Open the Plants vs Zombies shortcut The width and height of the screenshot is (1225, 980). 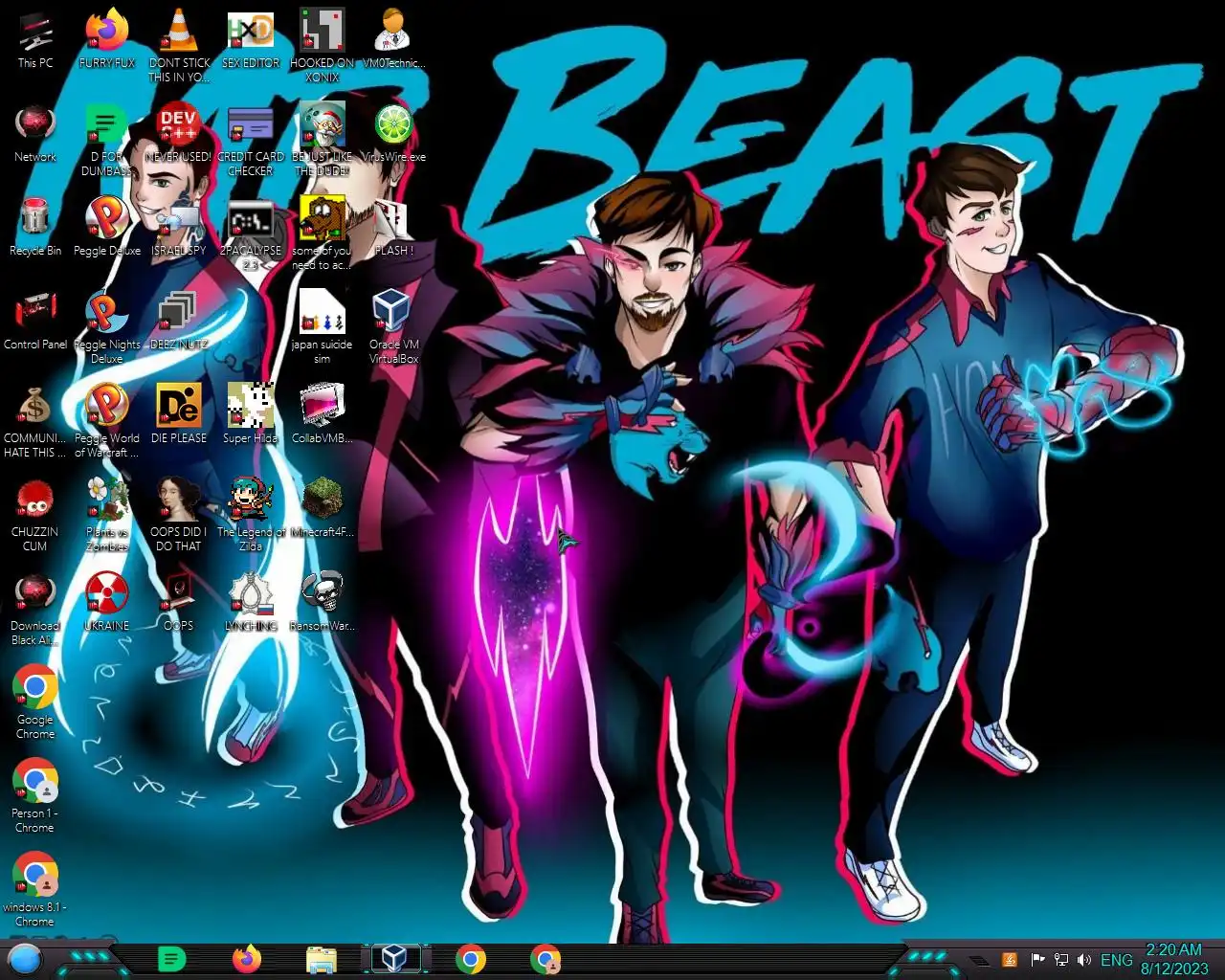pos(107,515)
